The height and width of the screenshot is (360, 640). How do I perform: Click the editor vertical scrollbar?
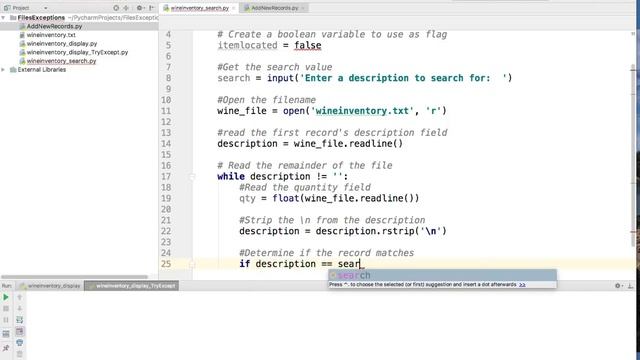(x=633, y=155)
